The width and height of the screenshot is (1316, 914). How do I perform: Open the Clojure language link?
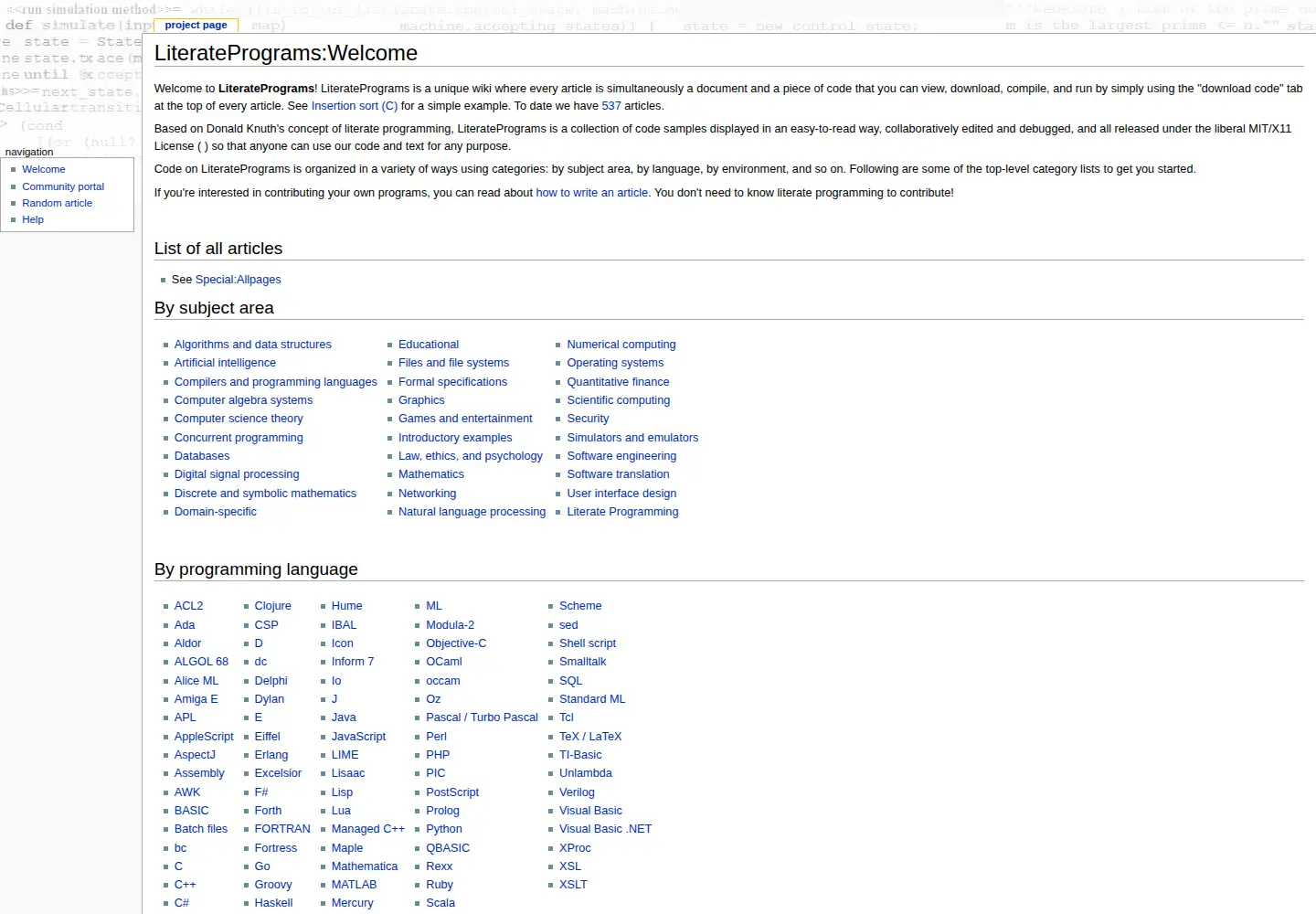point(272,606)
